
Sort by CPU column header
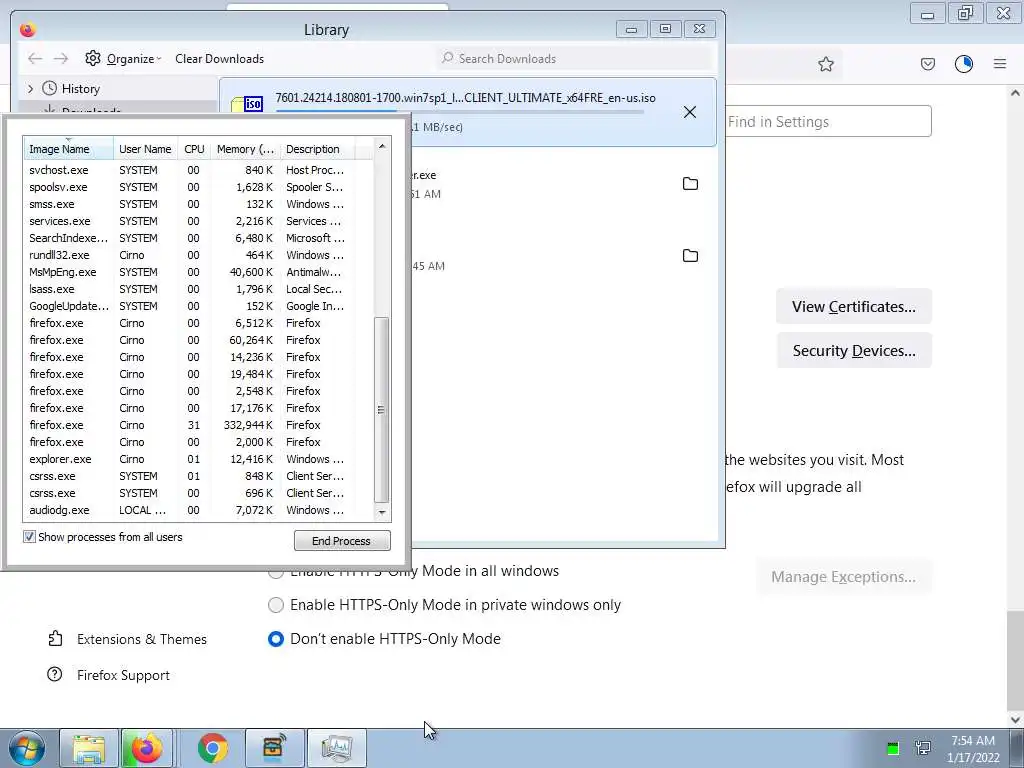tap(194, 149)
